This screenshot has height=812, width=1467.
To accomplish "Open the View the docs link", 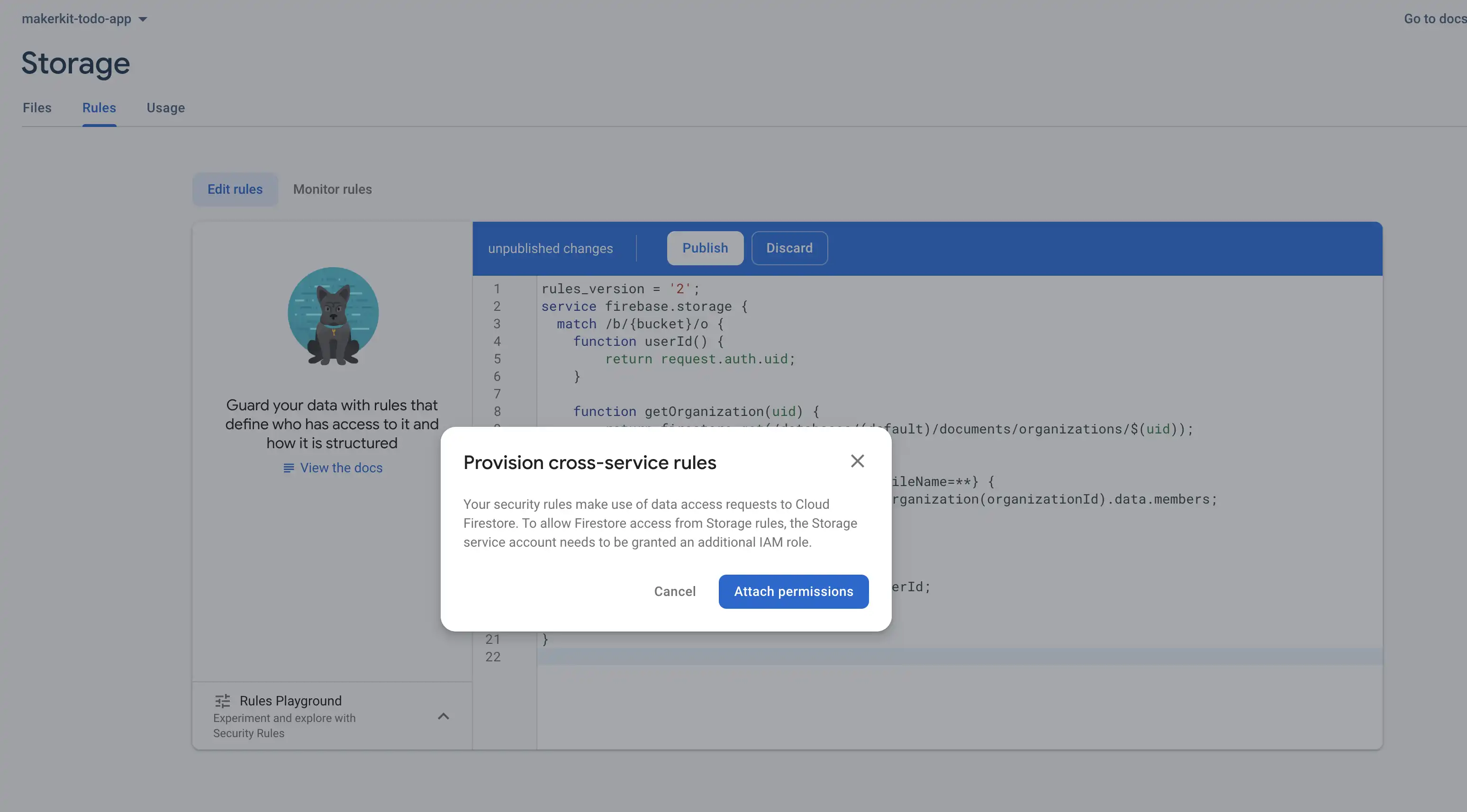I will [x=341, y=468].
